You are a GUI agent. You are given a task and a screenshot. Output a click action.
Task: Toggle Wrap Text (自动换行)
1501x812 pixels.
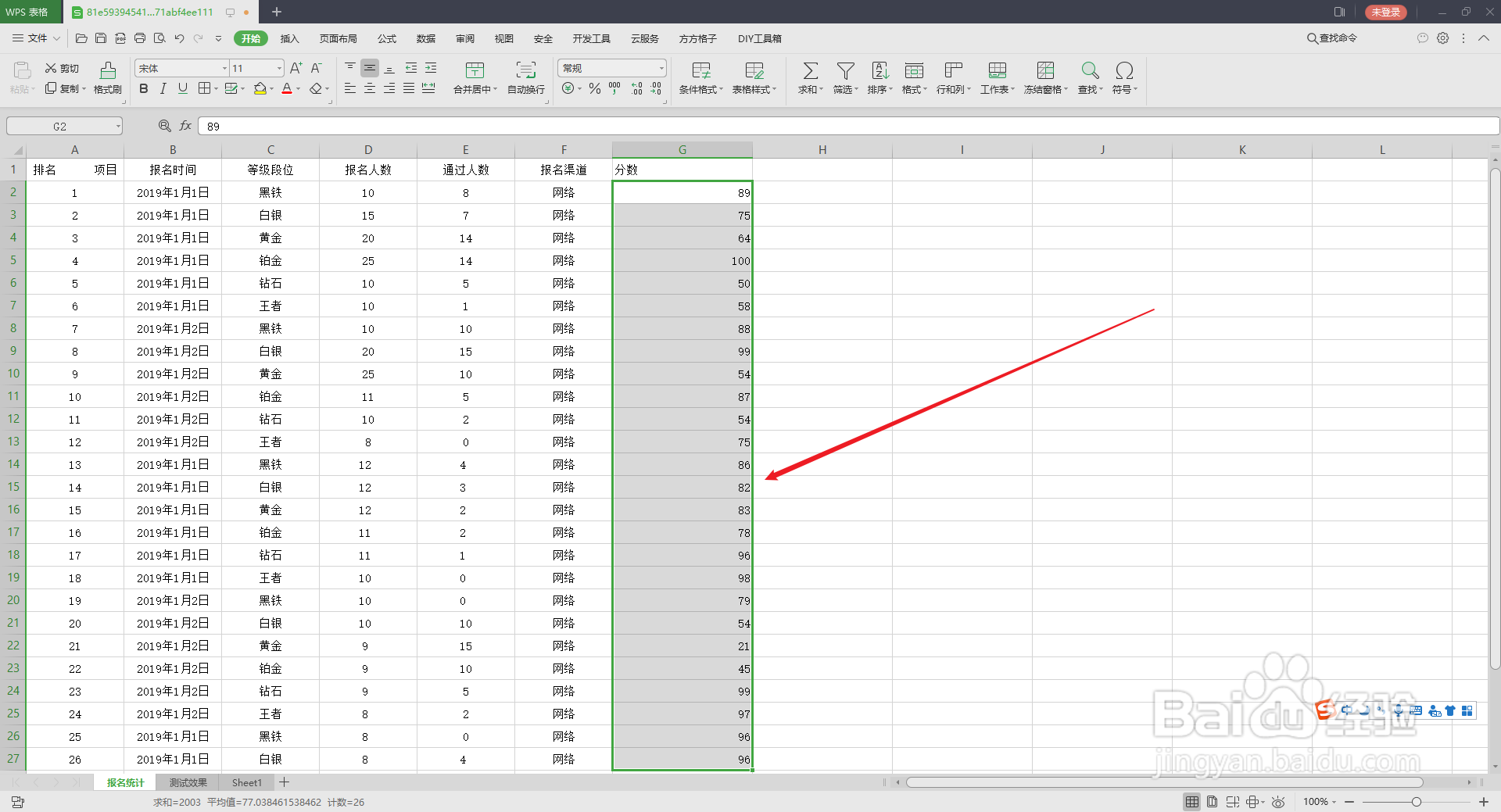pos(526,78)
